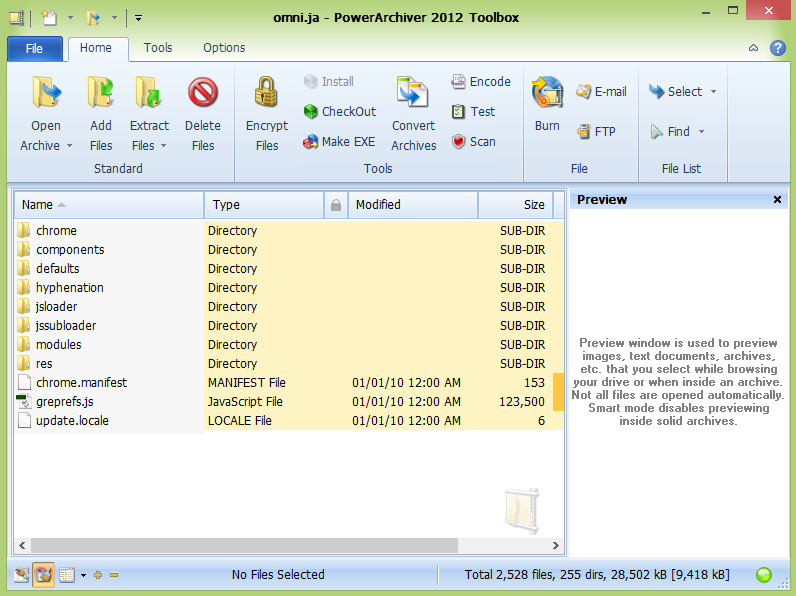
Task: Click the scroll left arrow
Action: pyautogui.click(x=22, y=546)
